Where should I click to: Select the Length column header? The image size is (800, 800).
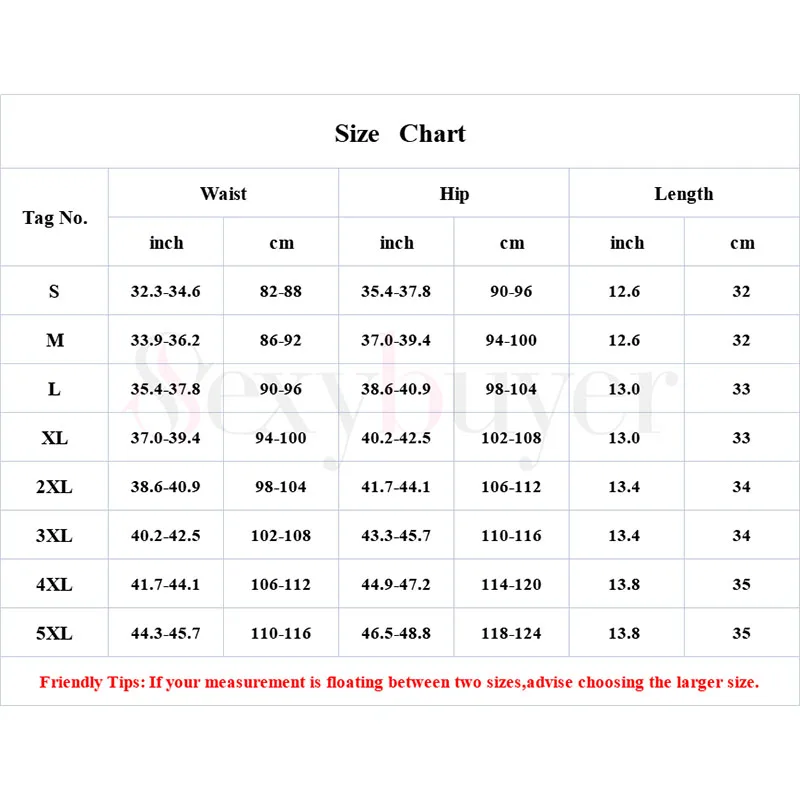coord(684,194)
